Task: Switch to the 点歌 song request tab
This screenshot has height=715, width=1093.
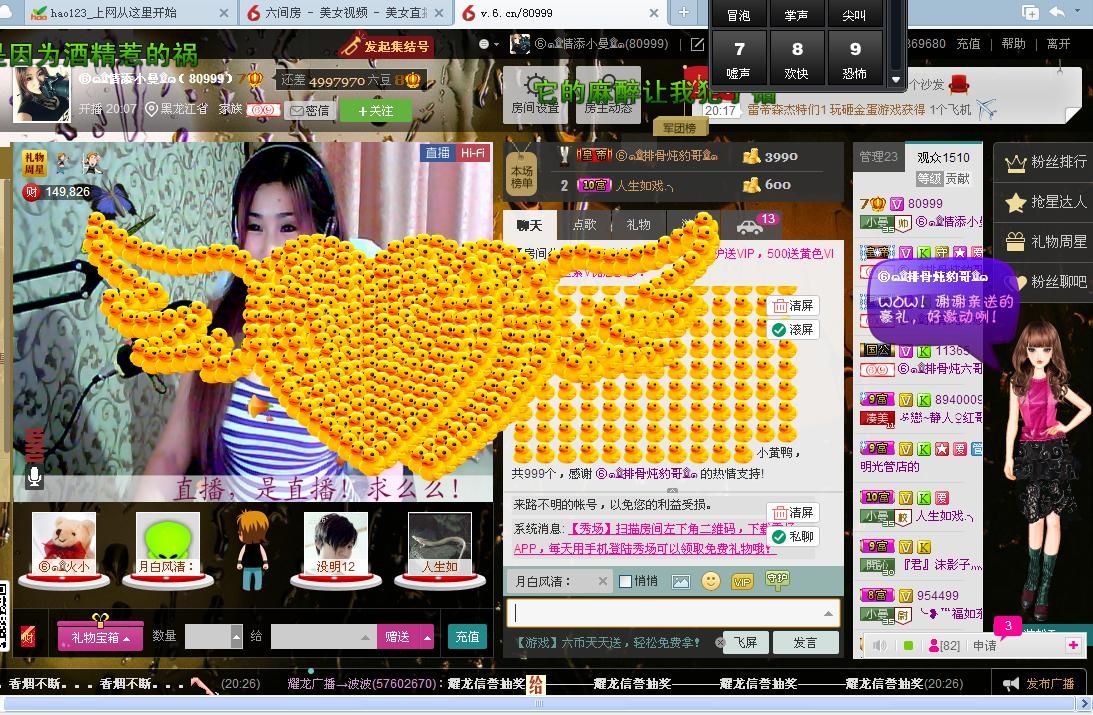Action: (x=584, y=225)
